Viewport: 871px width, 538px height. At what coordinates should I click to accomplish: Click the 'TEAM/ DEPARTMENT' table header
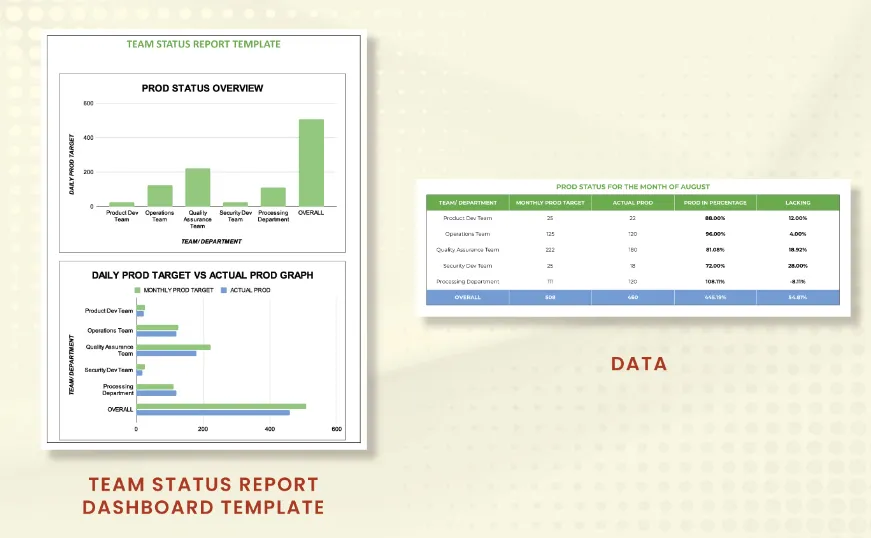[468, 203]
